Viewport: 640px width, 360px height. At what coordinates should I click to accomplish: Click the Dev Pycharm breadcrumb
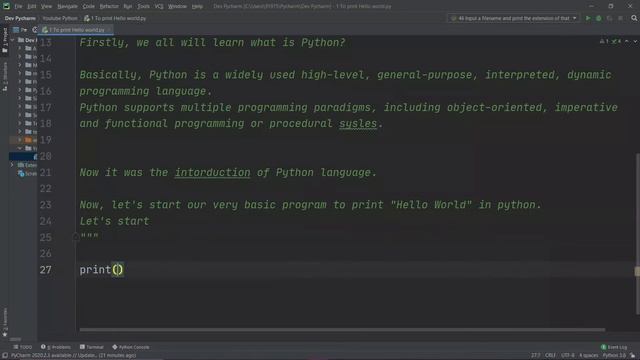[x=20, y=18]
